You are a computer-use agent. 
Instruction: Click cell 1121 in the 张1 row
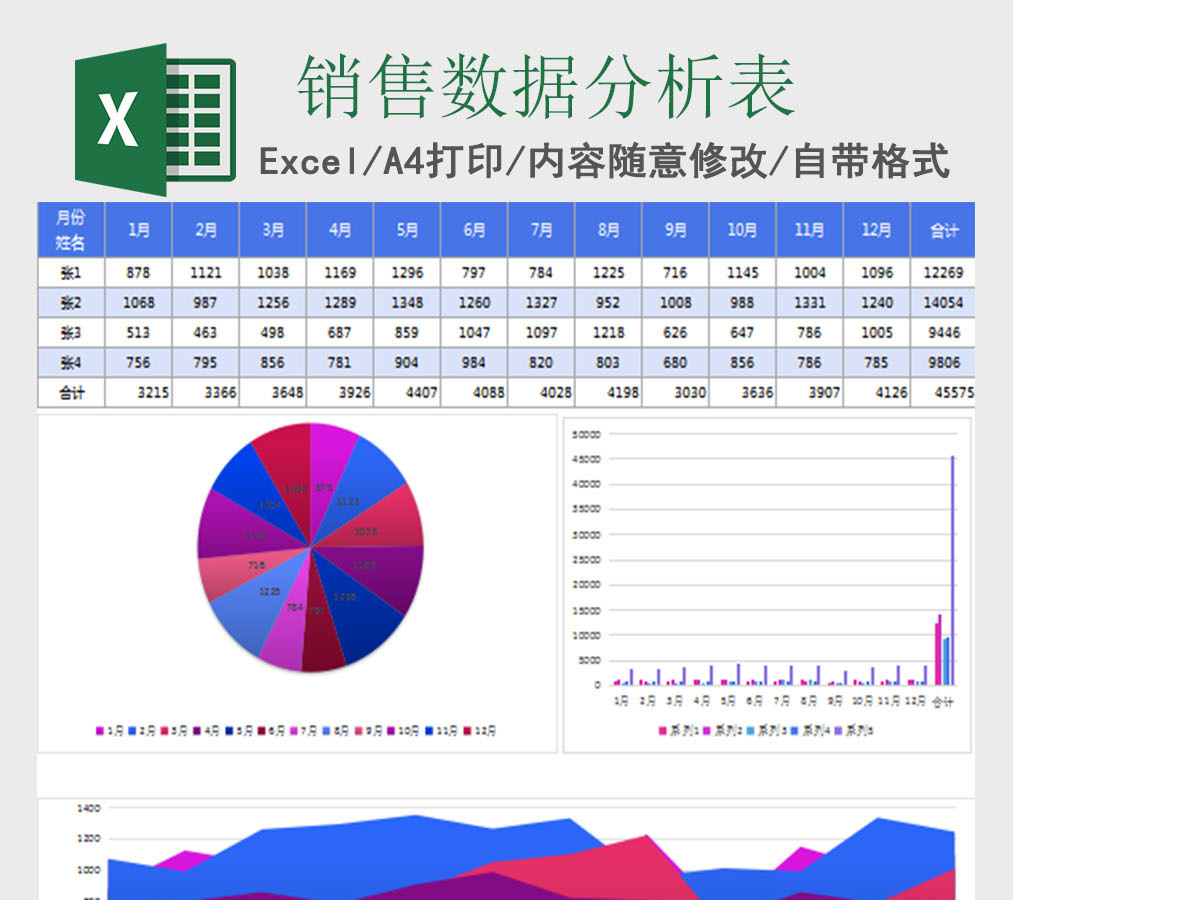point(206,273)
